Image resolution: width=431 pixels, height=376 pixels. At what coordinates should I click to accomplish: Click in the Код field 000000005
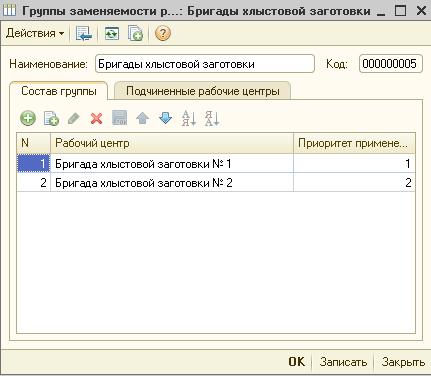coord(391,64)
